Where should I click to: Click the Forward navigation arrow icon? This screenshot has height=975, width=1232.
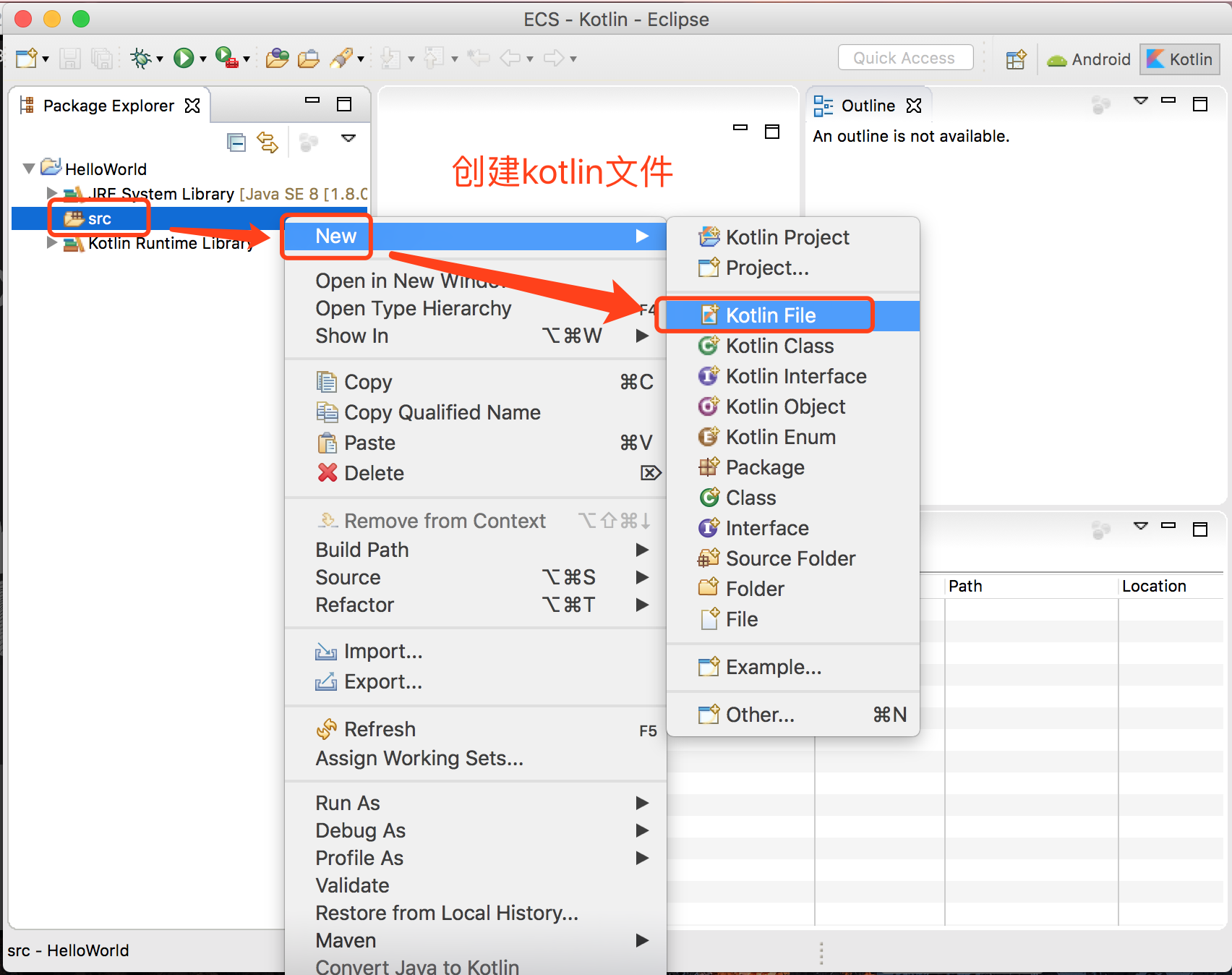555,58
